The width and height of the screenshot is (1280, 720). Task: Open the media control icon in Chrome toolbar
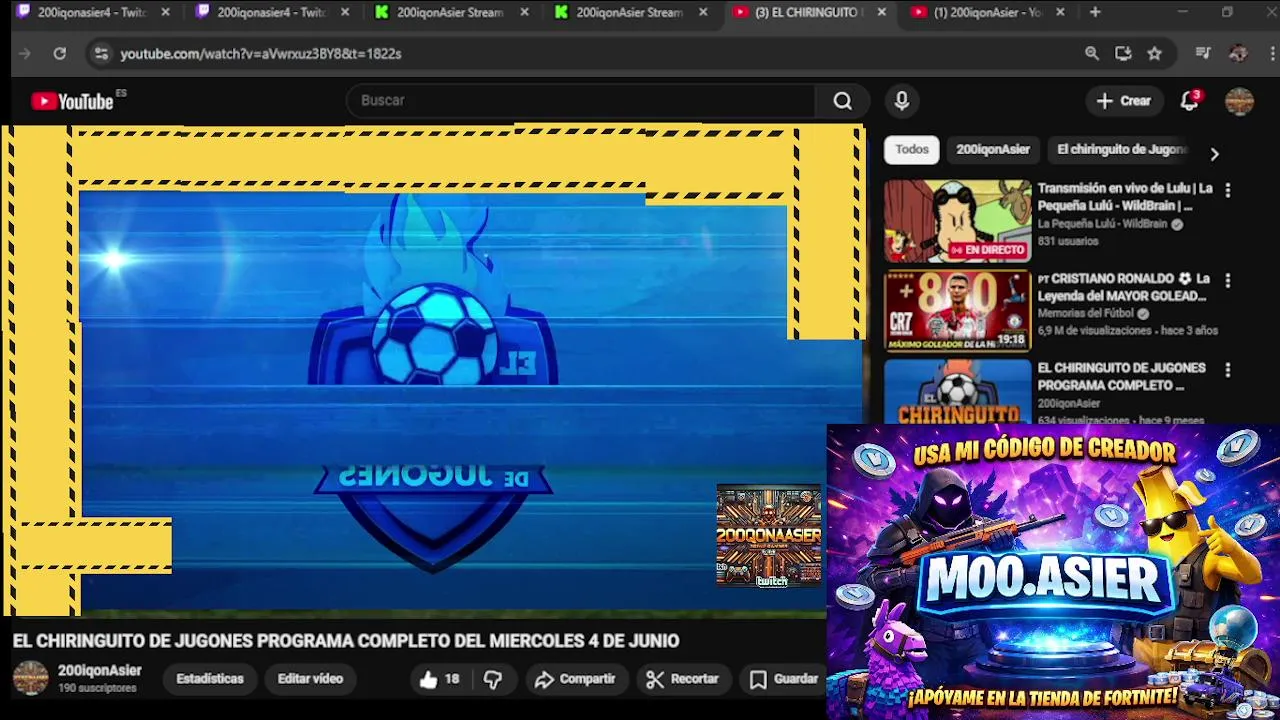[1203, 54]
